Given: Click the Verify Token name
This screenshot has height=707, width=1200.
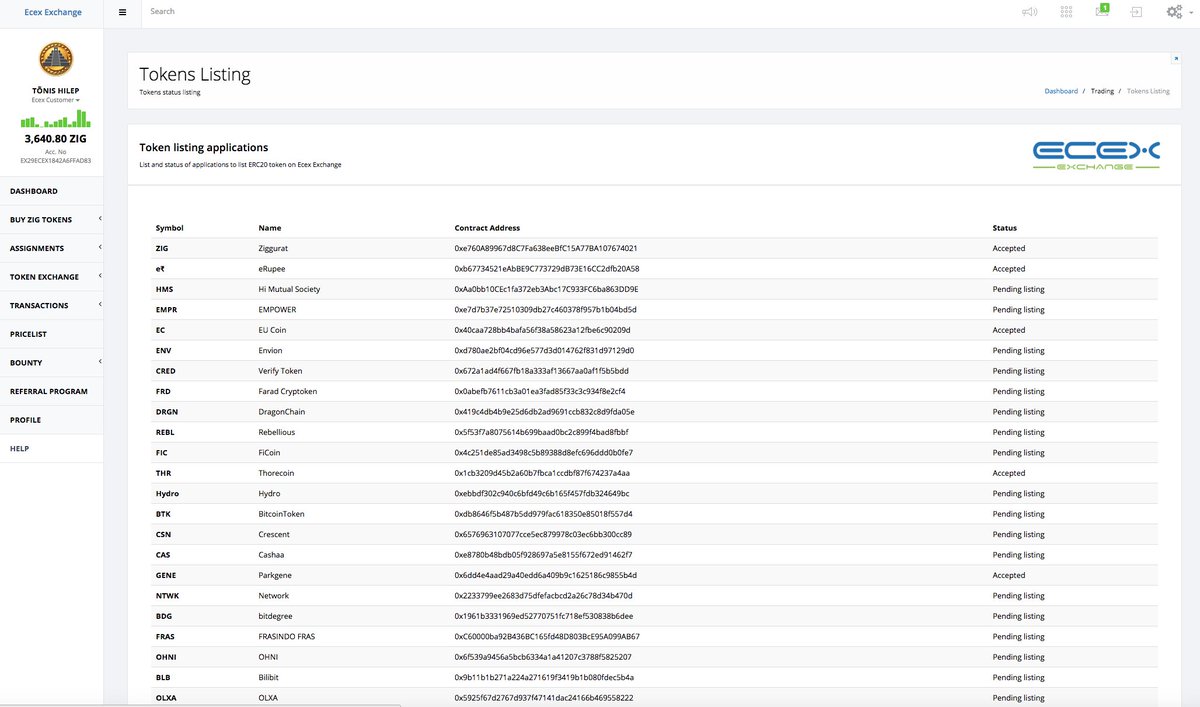Looking at the screenshot, I should tap(280, 371).
